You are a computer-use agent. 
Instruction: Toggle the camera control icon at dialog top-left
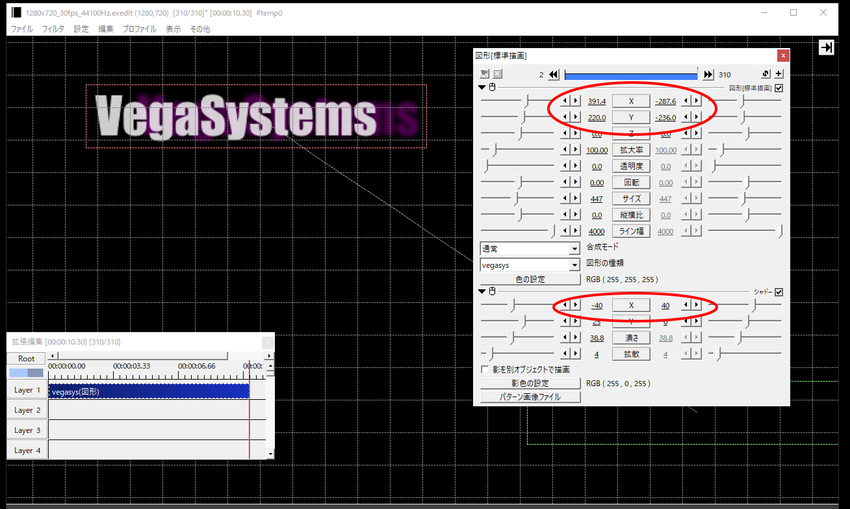[x=485, y=74]
